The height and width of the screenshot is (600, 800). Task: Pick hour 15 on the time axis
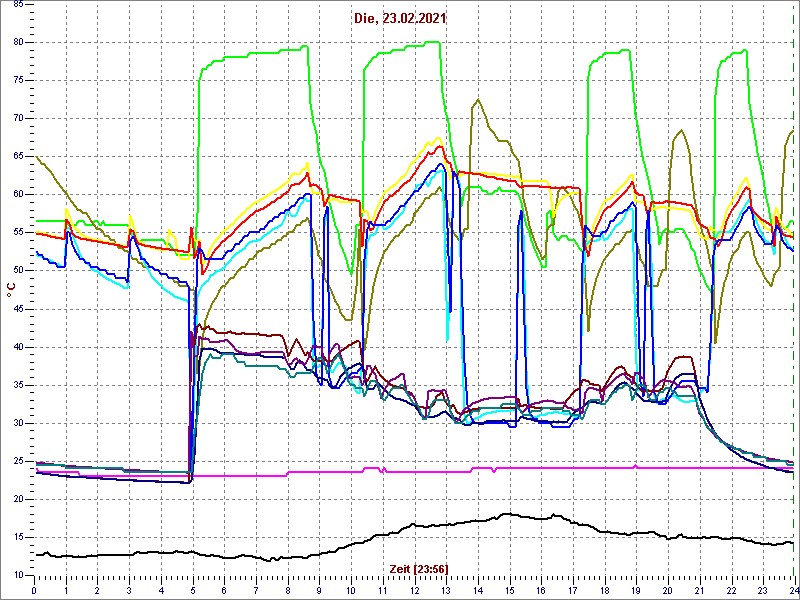point(509,590)
